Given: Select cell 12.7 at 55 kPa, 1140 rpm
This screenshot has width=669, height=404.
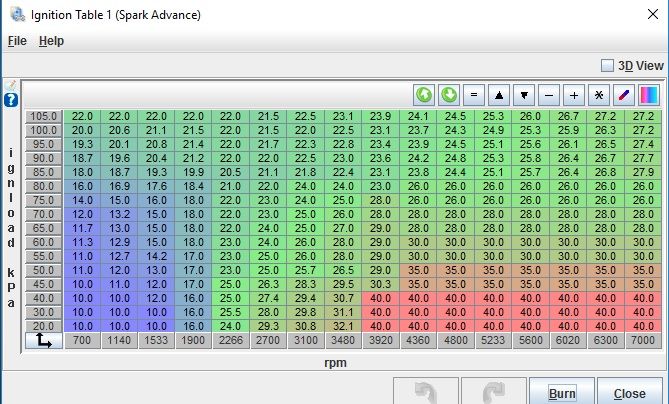Looking at the screenshot, I should pos(119,256).
